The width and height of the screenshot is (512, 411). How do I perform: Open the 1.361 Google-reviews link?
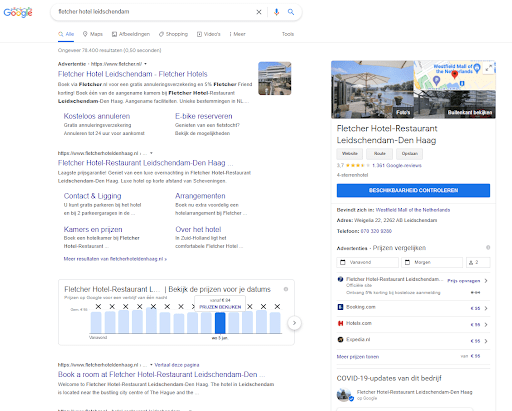397,165
